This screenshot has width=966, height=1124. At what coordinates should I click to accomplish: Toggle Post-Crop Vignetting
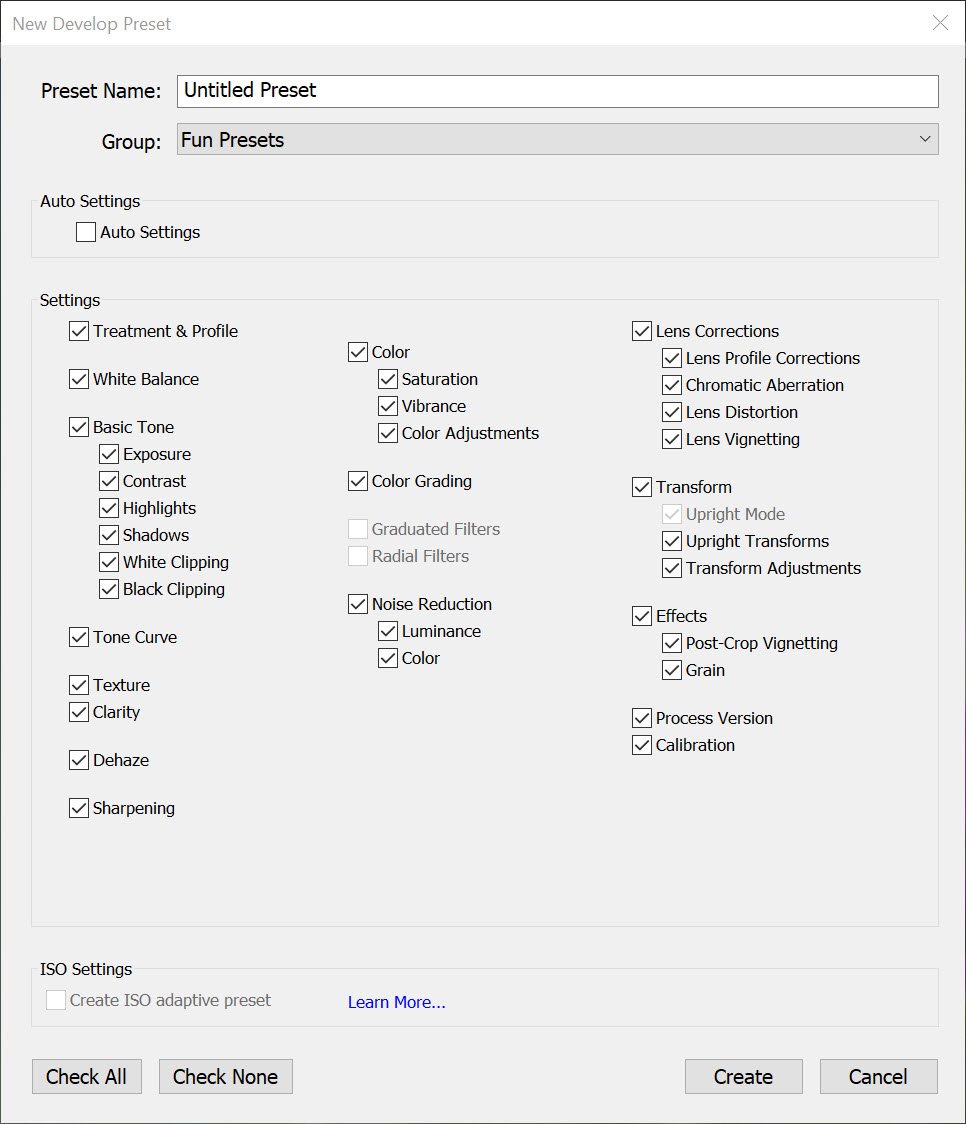click(671, 643)
